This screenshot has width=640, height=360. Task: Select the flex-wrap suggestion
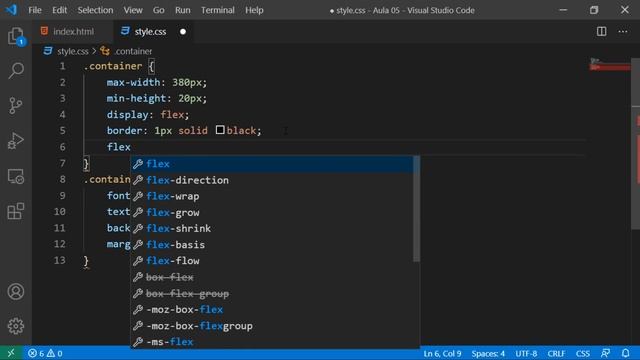(x=272, y=196)
